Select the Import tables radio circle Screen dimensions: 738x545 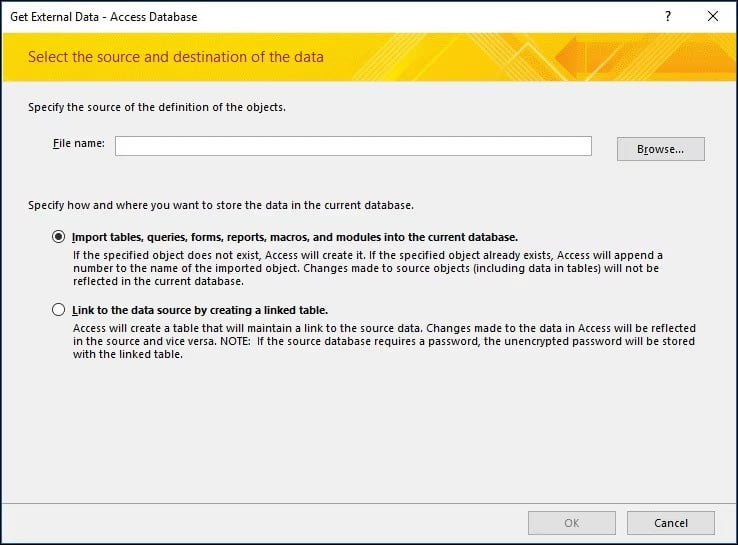[59, 237]
